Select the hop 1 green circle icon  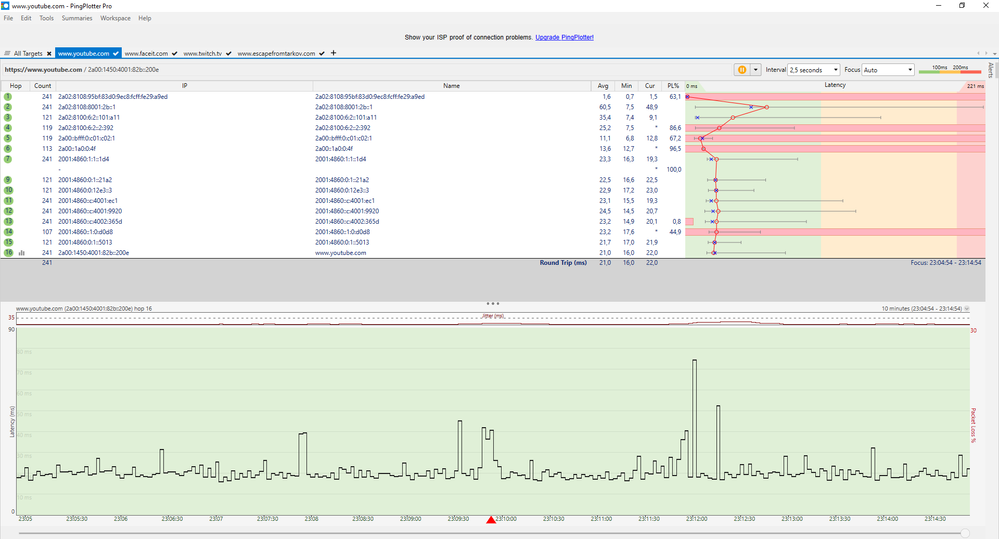(x=8, y=97)
